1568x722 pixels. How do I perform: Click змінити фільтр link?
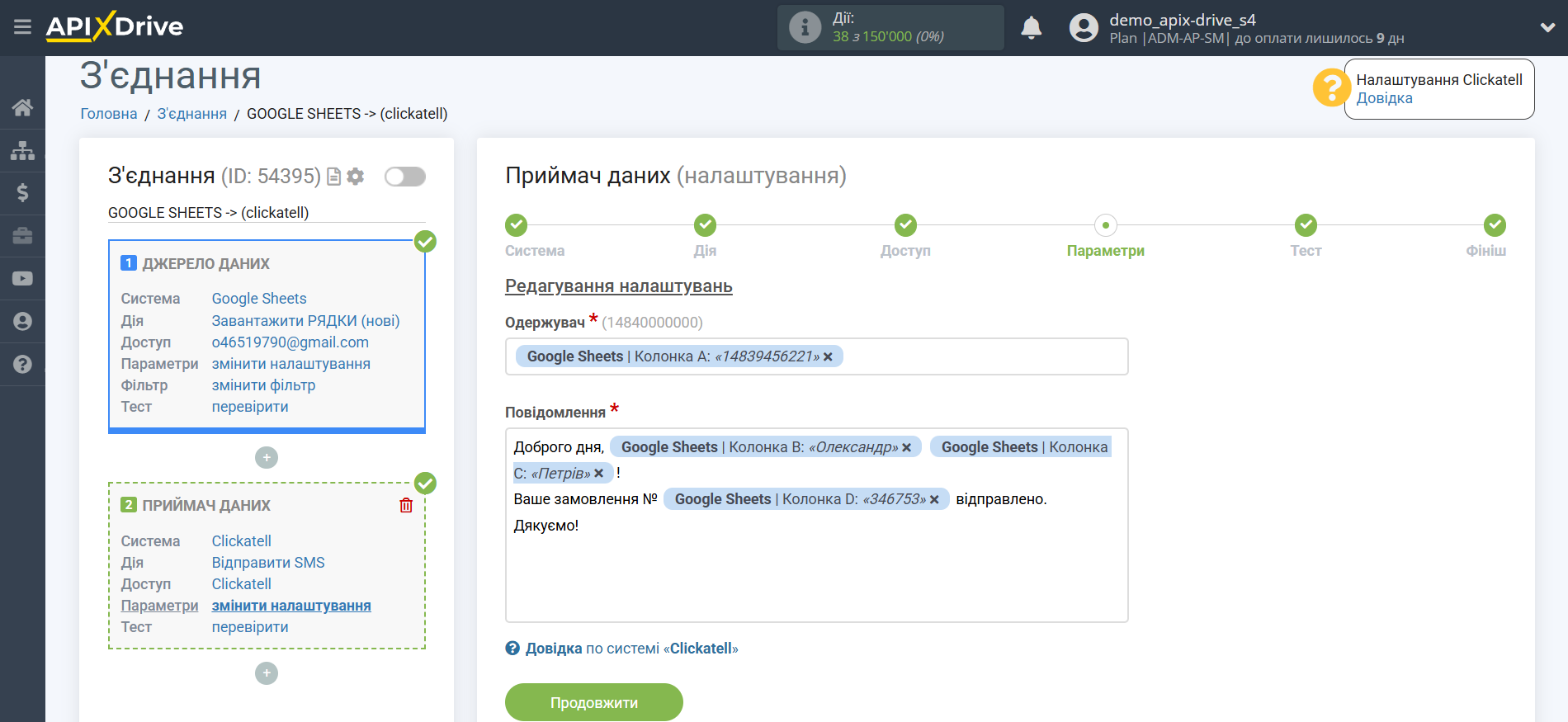[x=263, y=385]
